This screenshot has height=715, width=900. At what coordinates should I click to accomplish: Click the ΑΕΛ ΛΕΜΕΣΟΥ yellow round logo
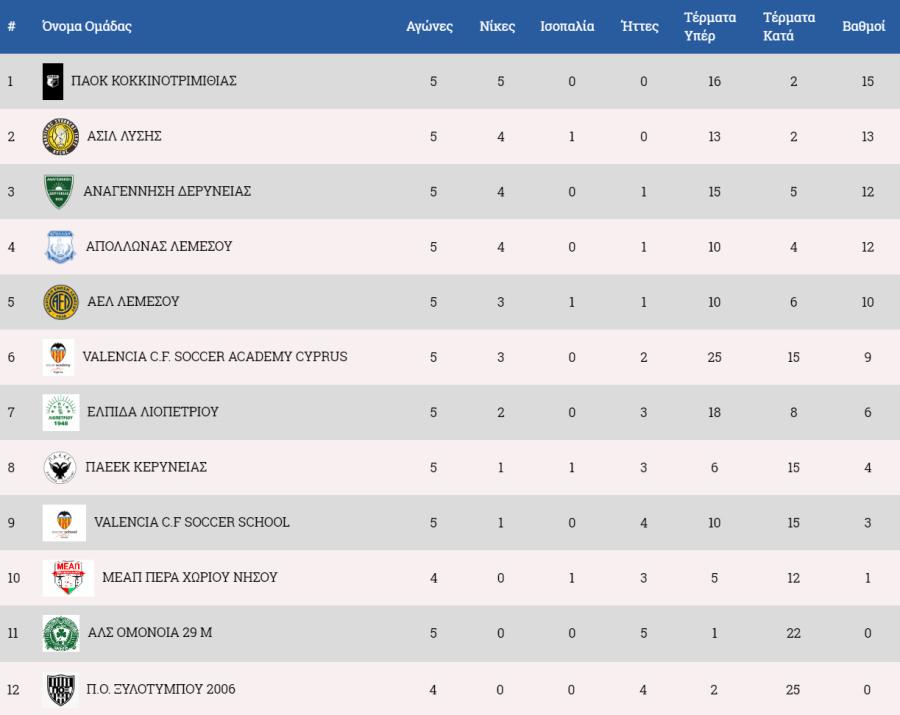pyautogui.click(x=61, y=302)
